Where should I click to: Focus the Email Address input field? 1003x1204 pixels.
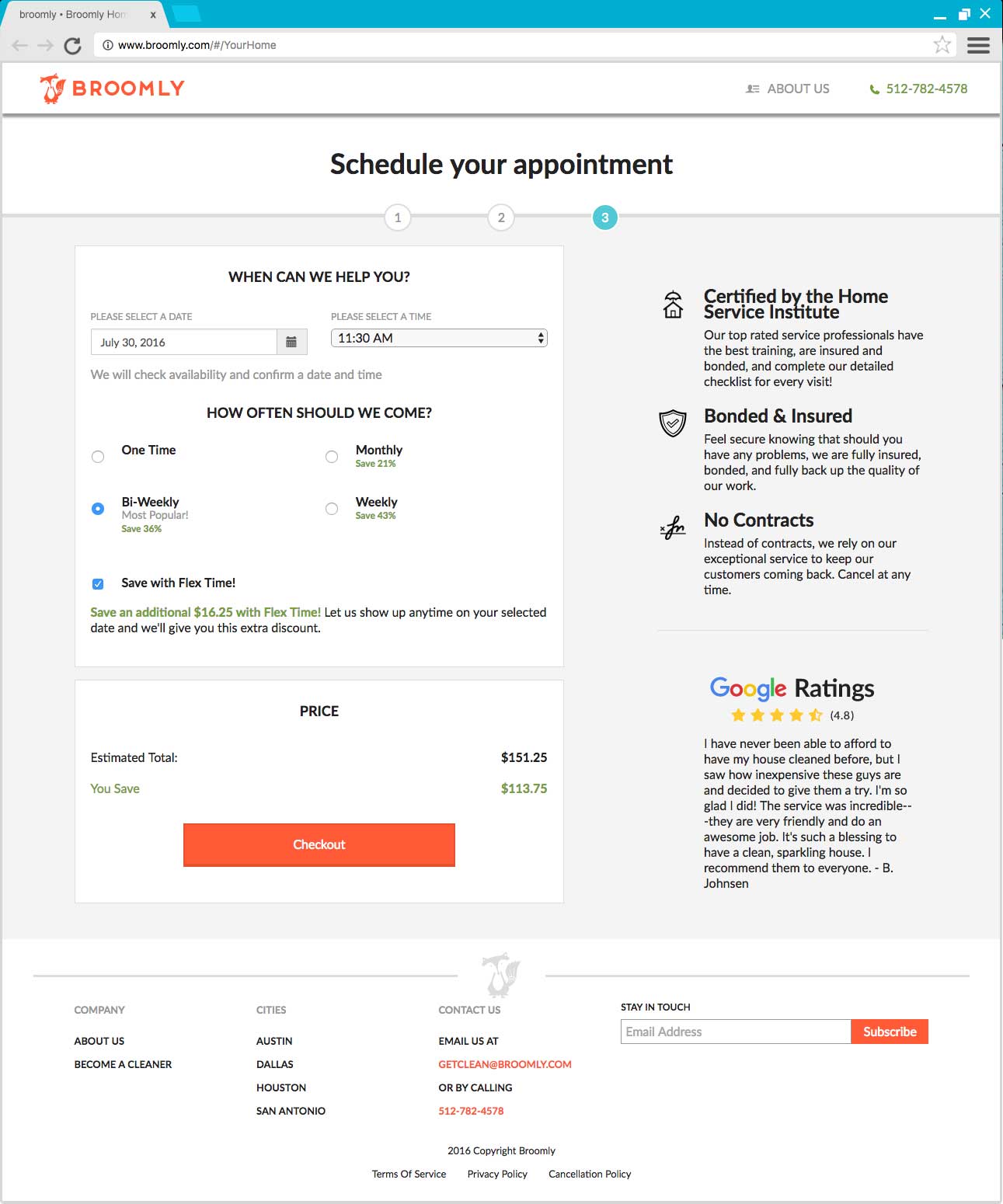[x=736, y=1032]
